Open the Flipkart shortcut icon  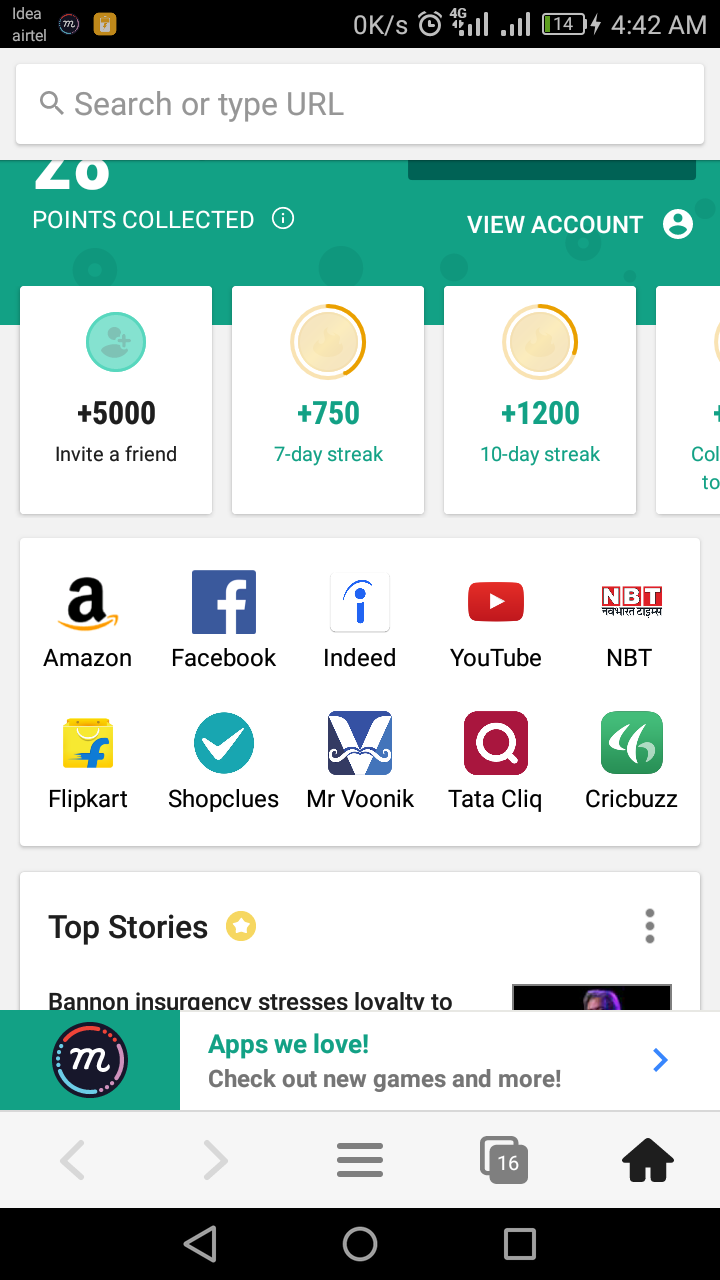pyautogui.click(x=87, y=744)
